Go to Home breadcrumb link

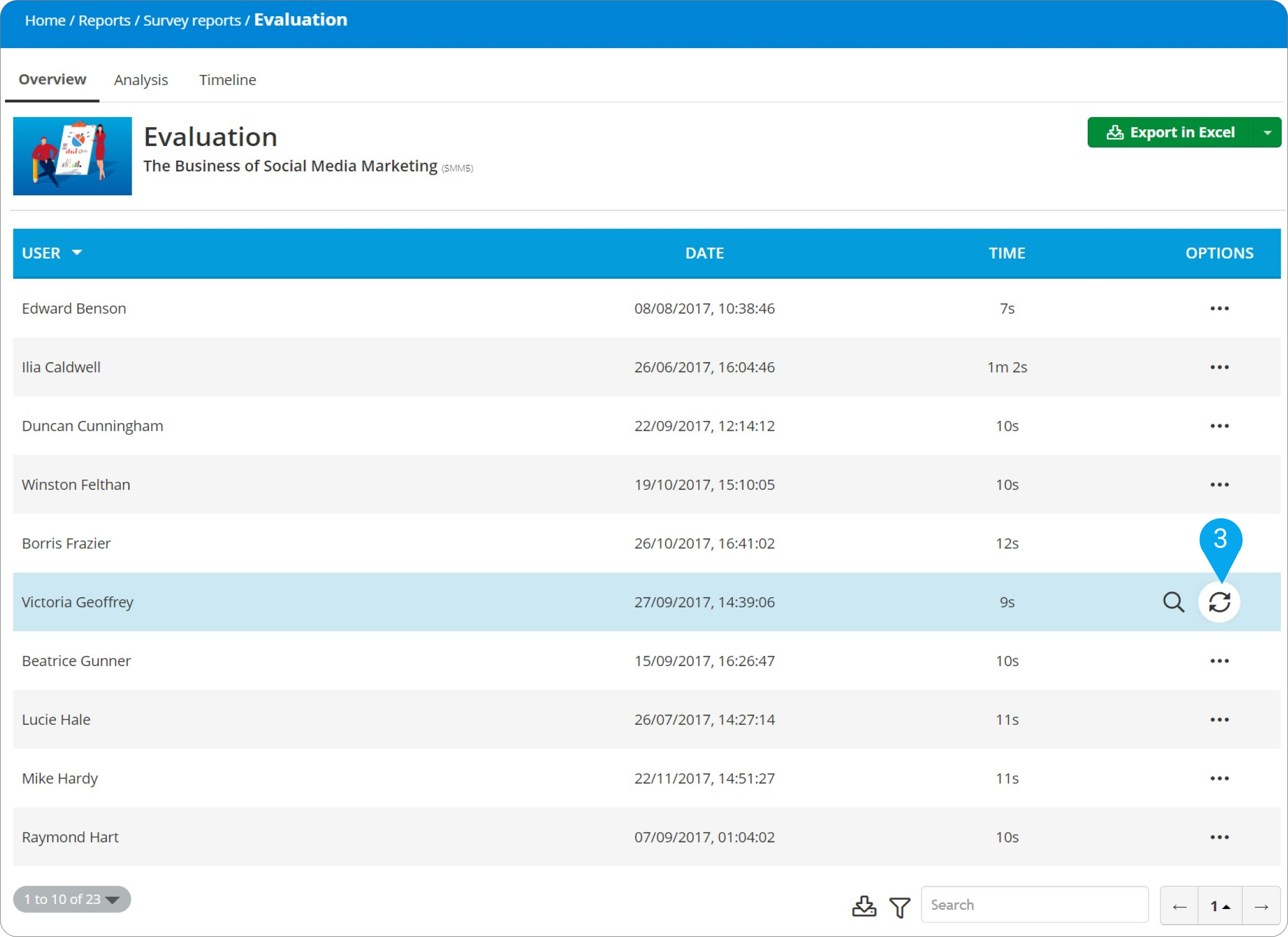tap(45, 21)
